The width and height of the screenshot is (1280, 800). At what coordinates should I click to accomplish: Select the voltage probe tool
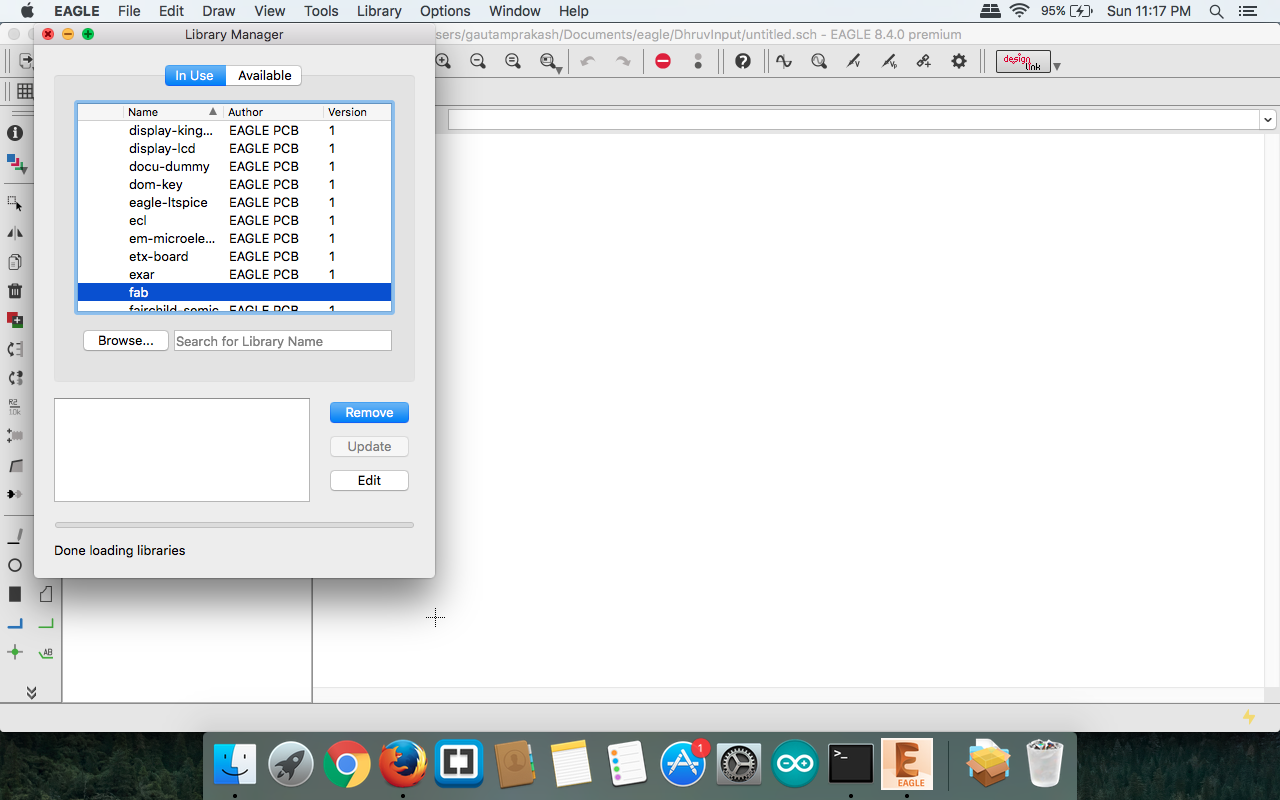[854, 61]
